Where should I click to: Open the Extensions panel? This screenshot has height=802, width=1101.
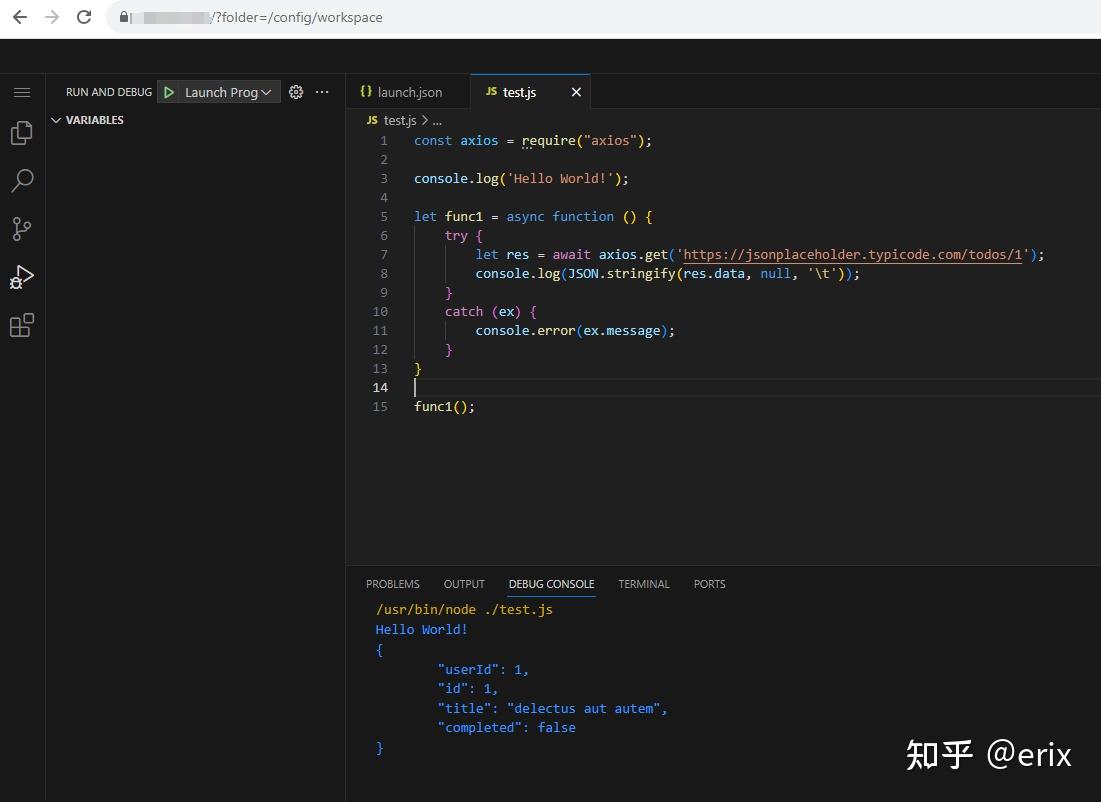pos(22,324)
